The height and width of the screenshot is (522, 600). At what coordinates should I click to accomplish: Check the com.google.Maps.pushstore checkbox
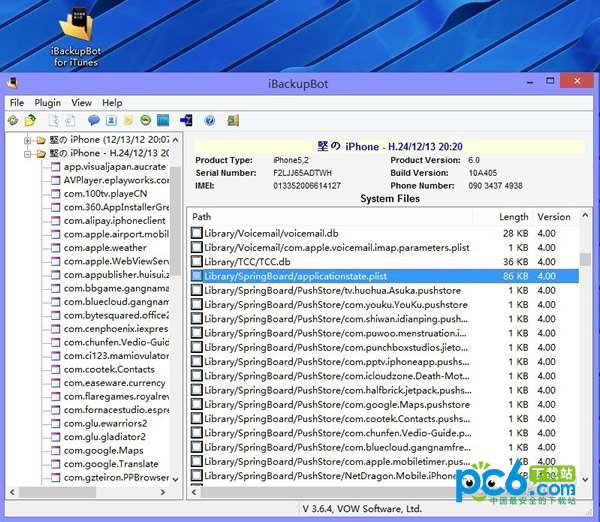(197, 404)
